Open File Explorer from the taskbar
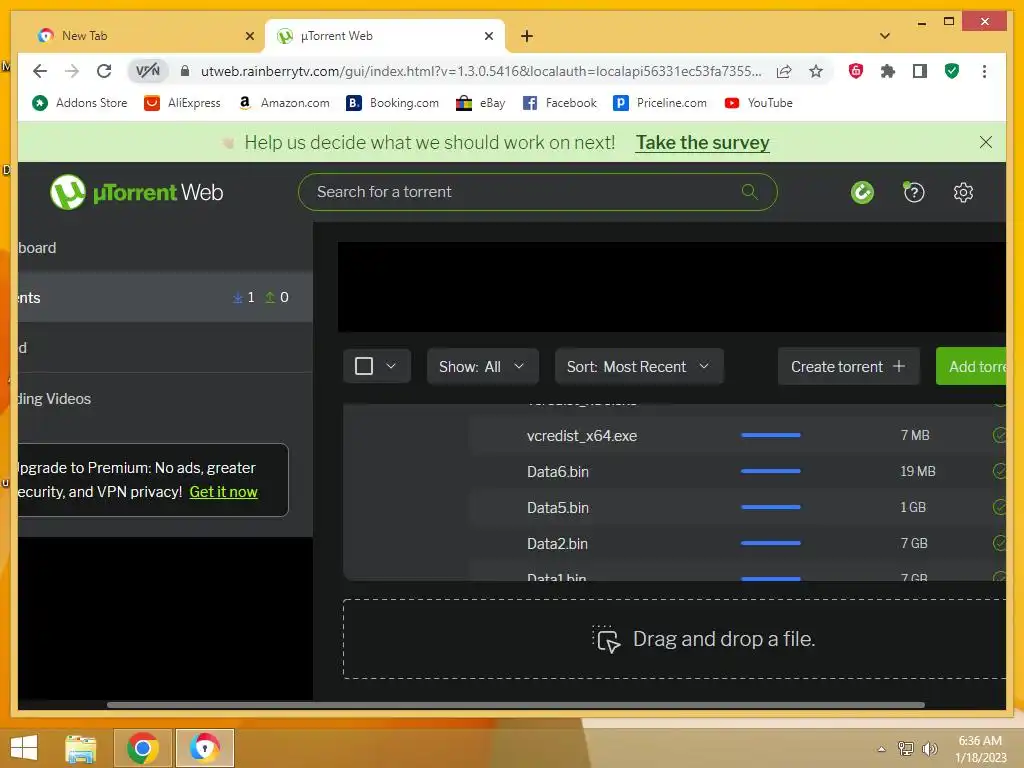This screenshot has height=768, width=1024. (80, 748)
